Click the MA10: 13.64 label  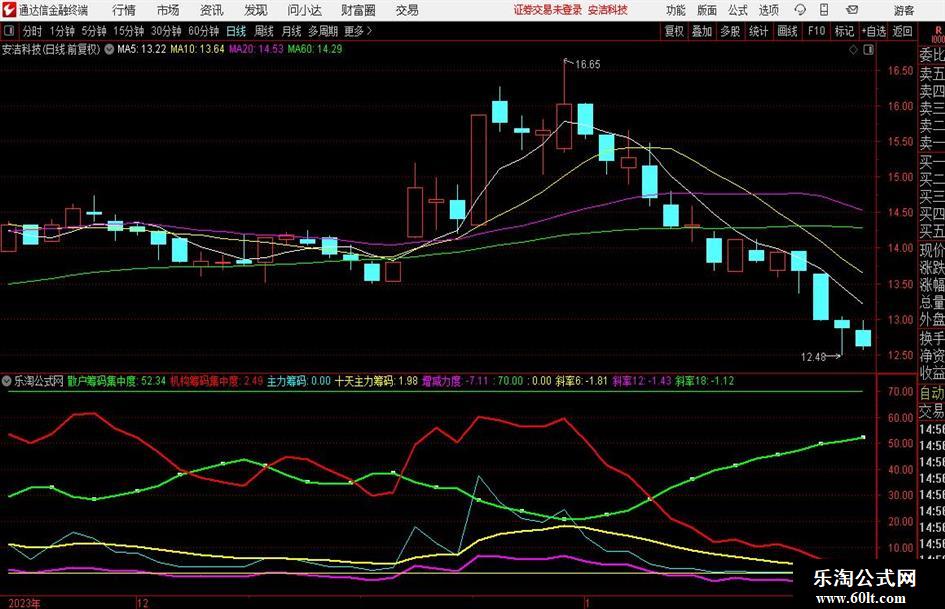[x=197, y=49]
